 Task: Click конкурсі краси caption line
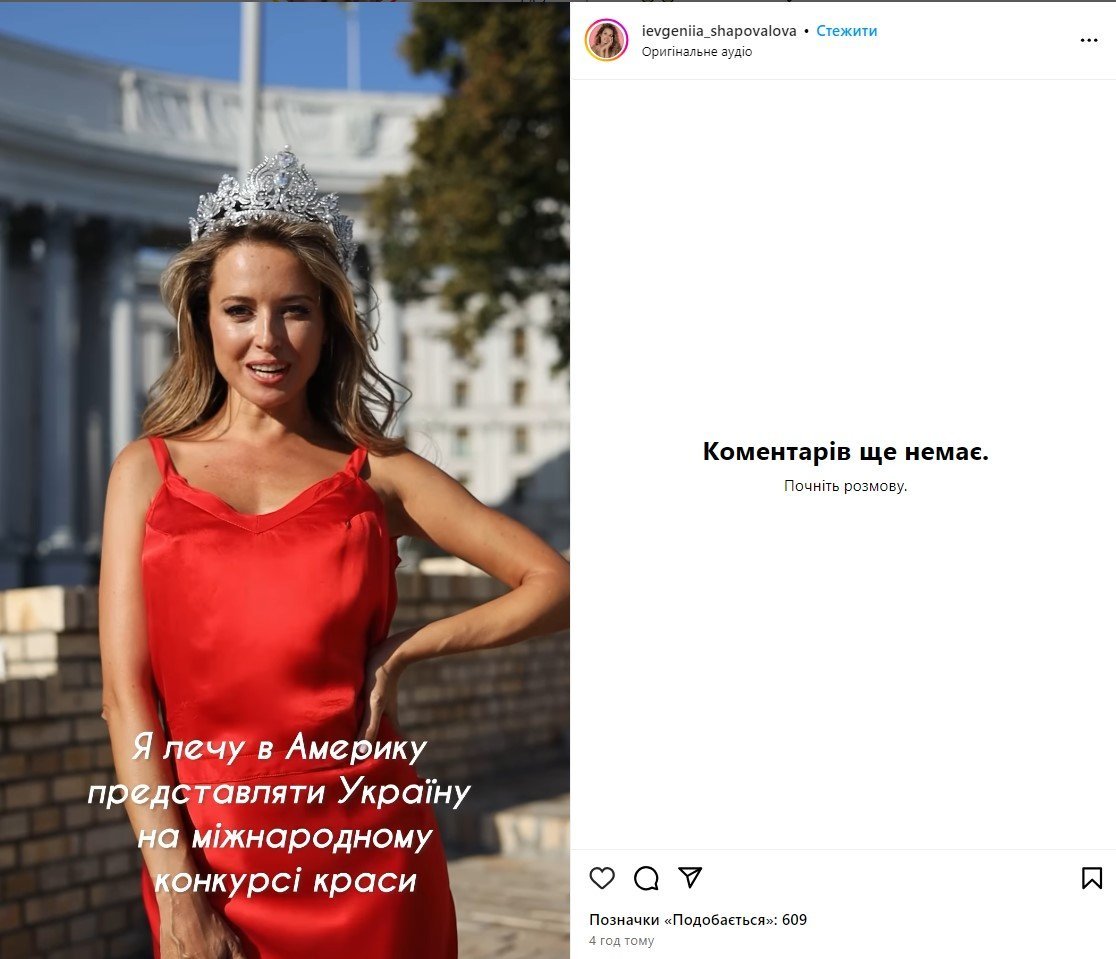click(x=285, y=881)
